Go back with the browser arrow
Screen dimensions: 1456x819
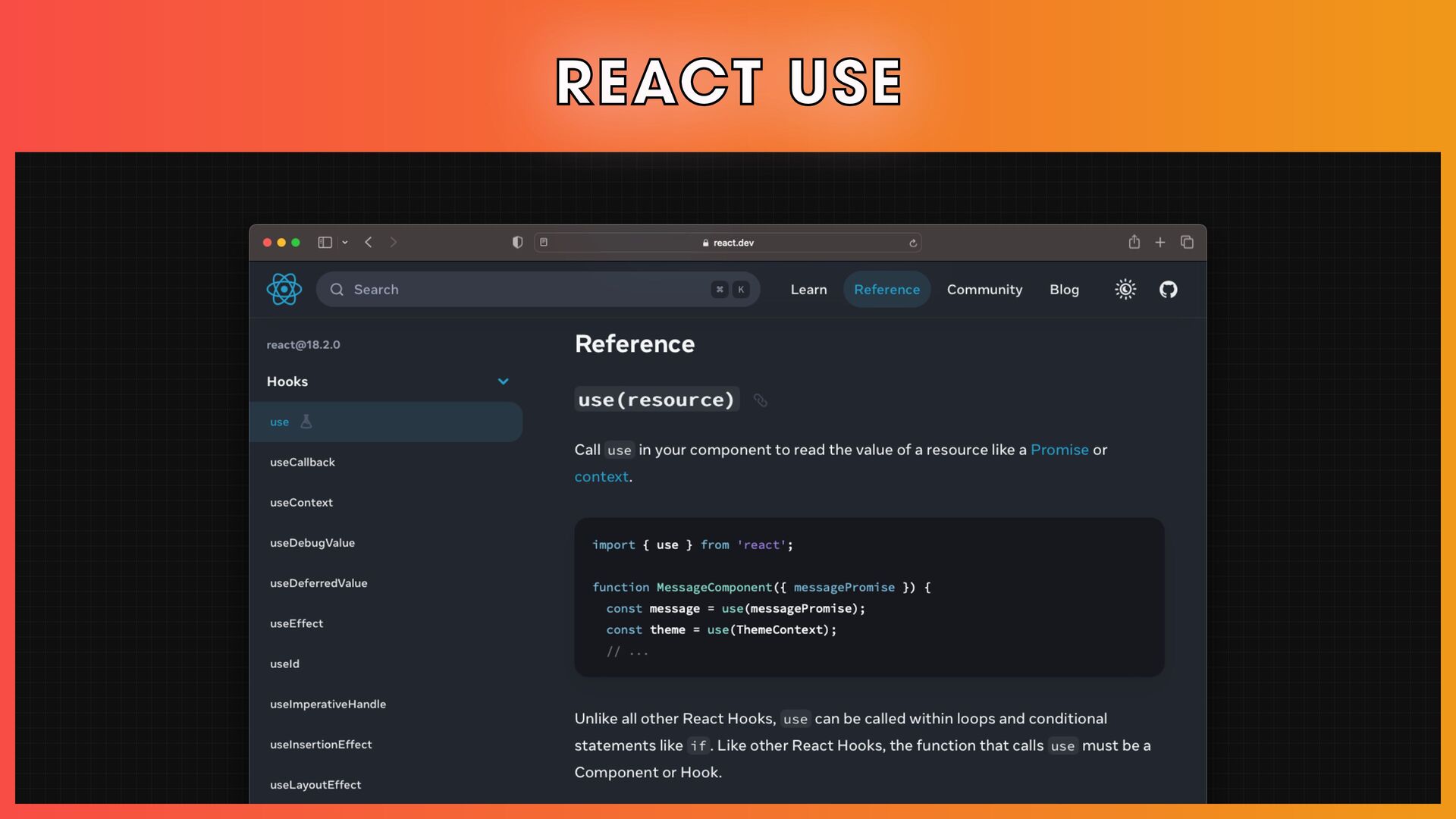pyautogui.click(x=369, y=243)
